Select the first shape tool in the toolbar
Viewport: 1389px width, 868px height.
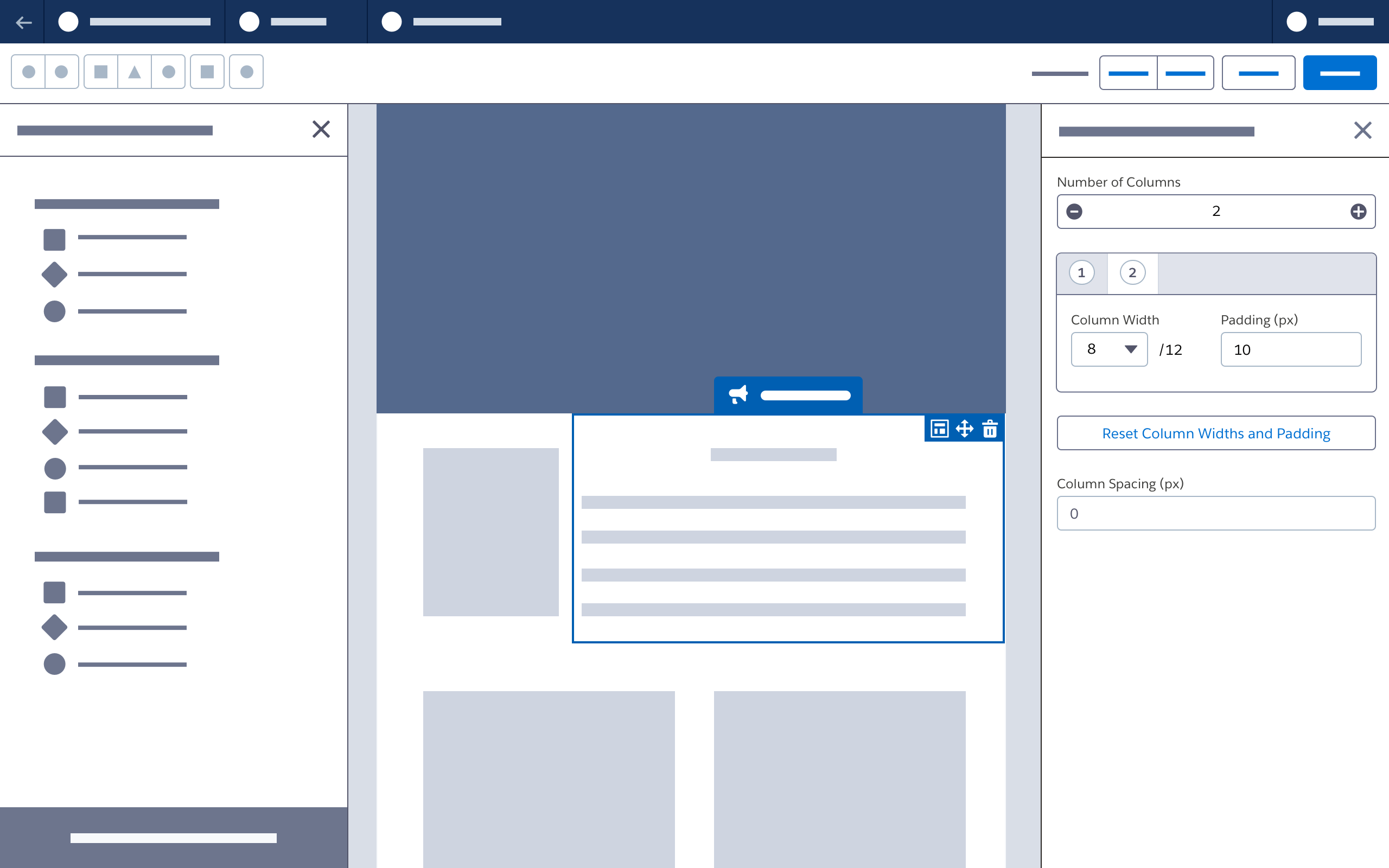(28, 71)
